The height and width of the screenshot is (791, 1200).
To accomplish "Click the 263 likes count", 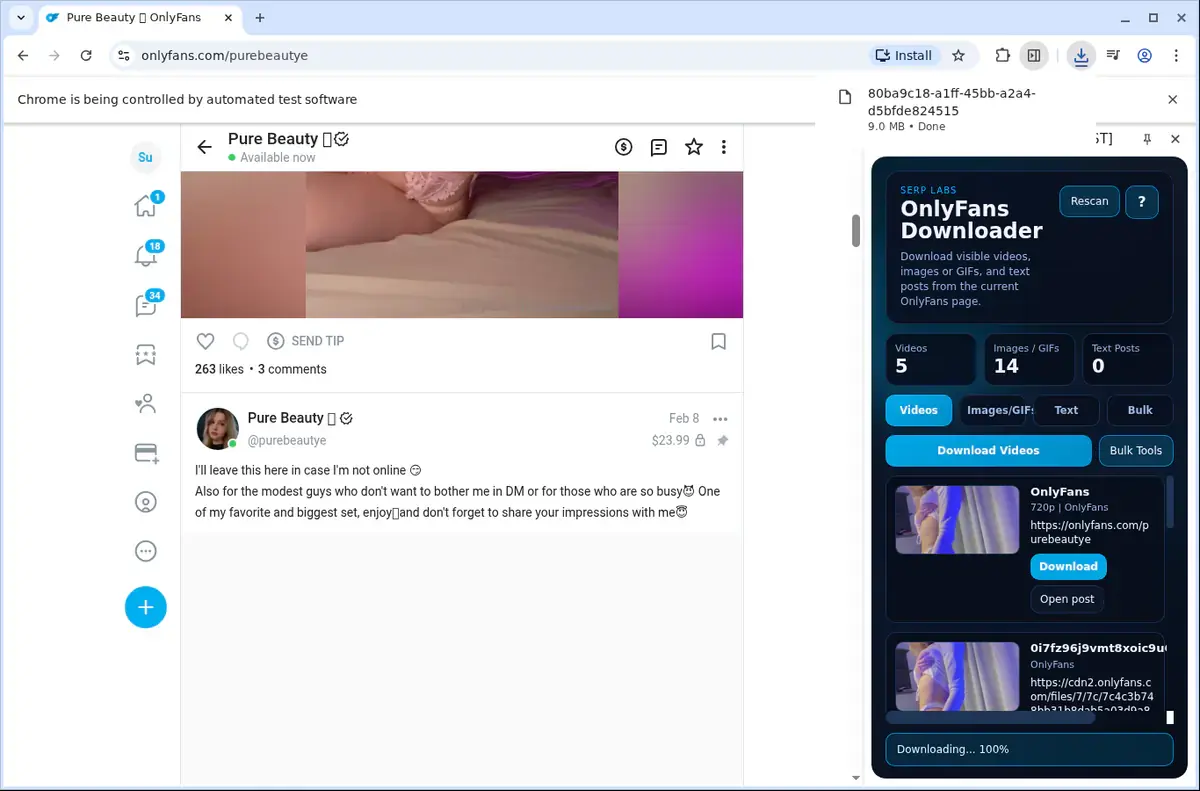I will point(219,369).
